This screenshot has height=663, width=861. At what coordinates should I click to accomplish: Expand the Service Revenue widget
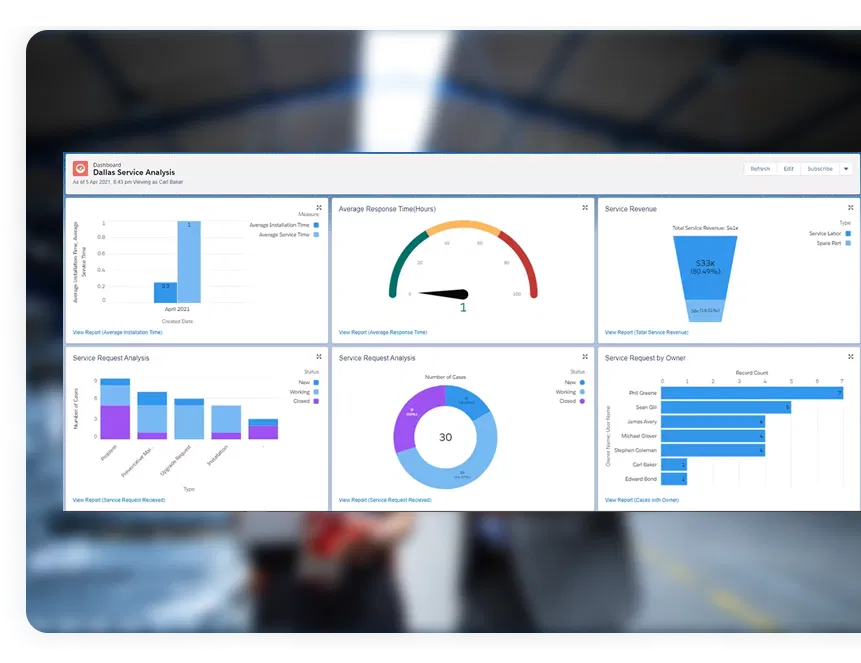pos(851,208)
